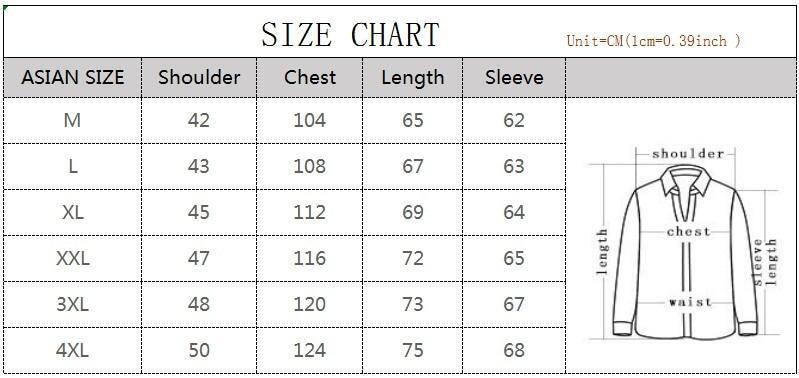Screen dimensions: 799x378
Task: Click chest value 124 for 4XL
Action: point(309,350)
